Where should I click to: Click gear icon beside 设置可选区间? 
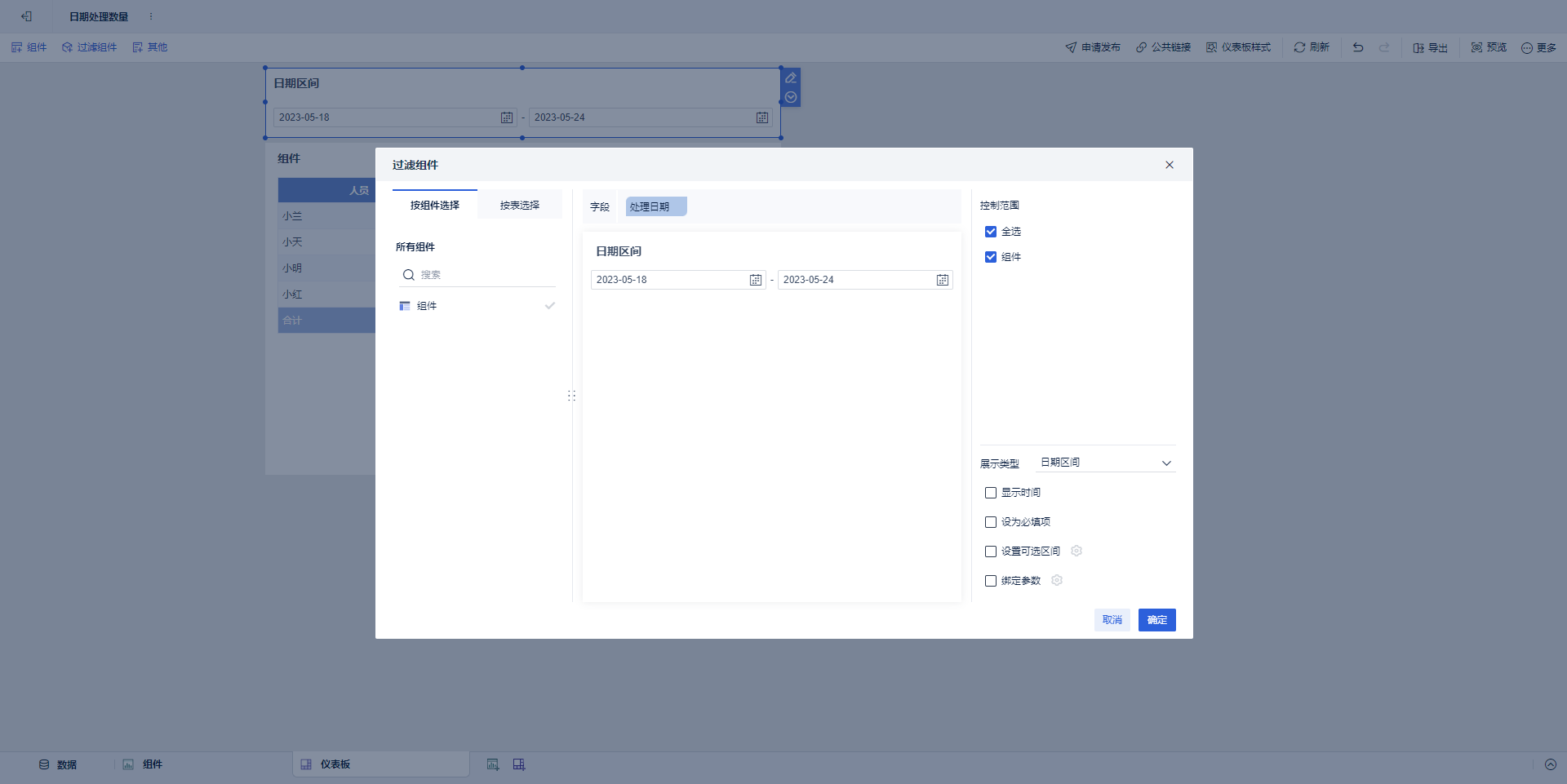[x=1076, y=551]
